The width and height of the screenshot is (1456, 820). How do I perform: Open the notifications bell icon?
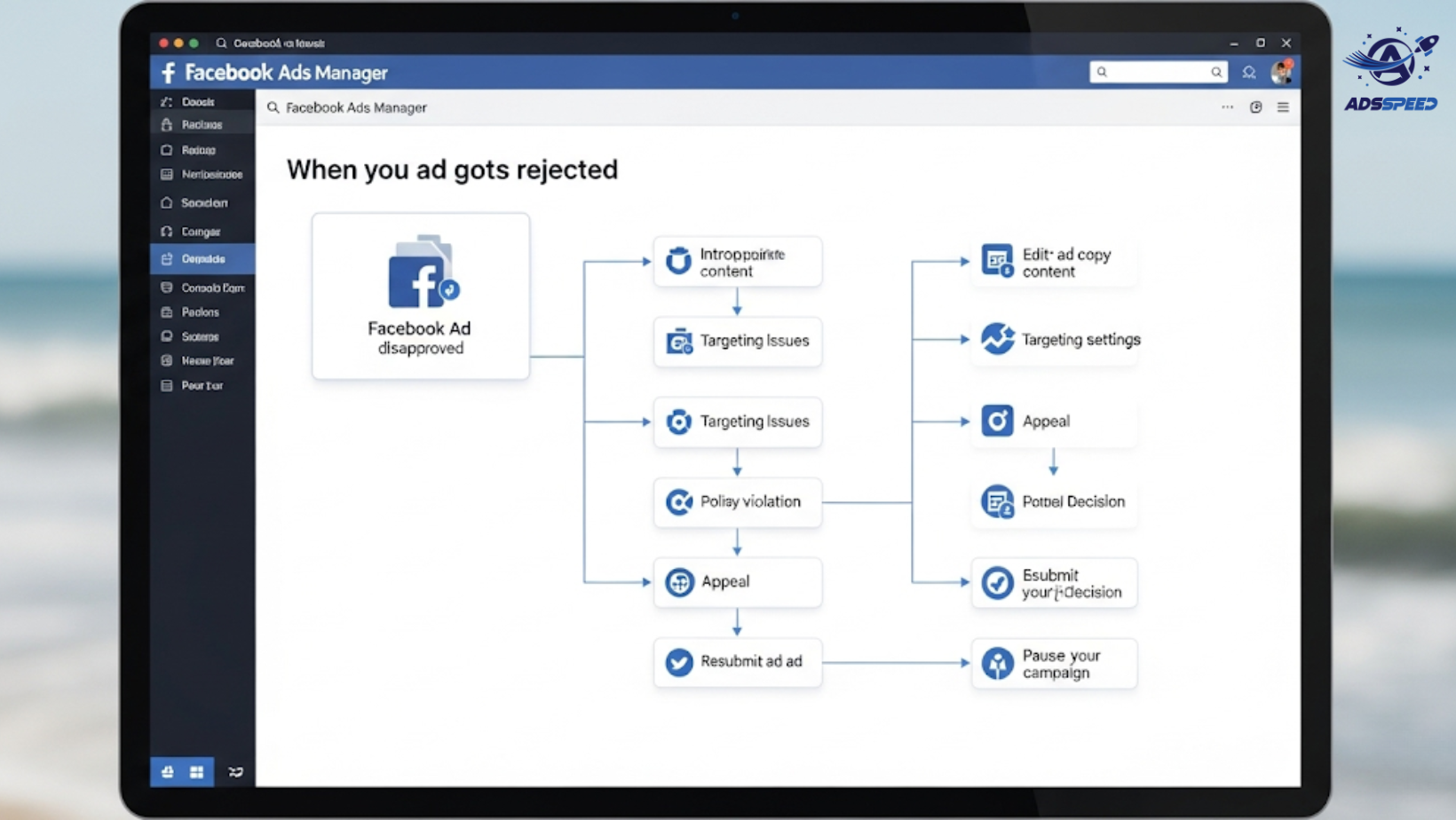point(1248,73)
